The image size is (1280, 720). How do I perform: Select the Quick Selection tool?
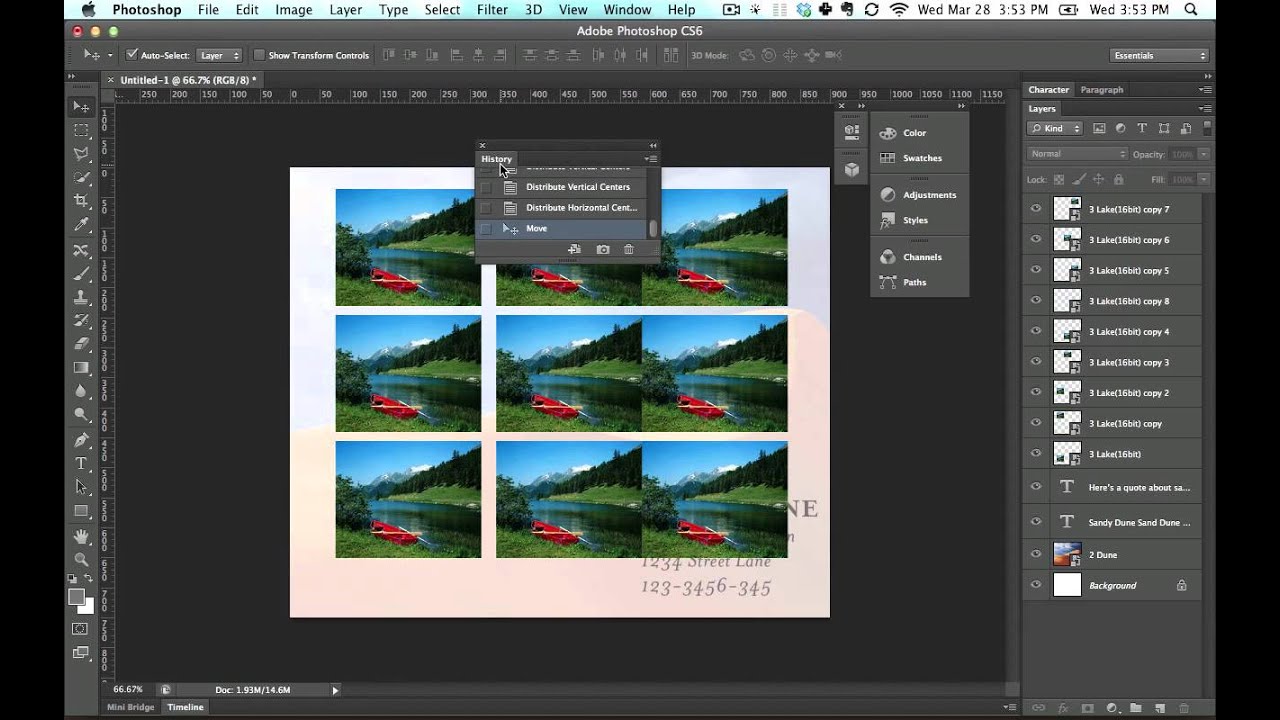[81, 177]
